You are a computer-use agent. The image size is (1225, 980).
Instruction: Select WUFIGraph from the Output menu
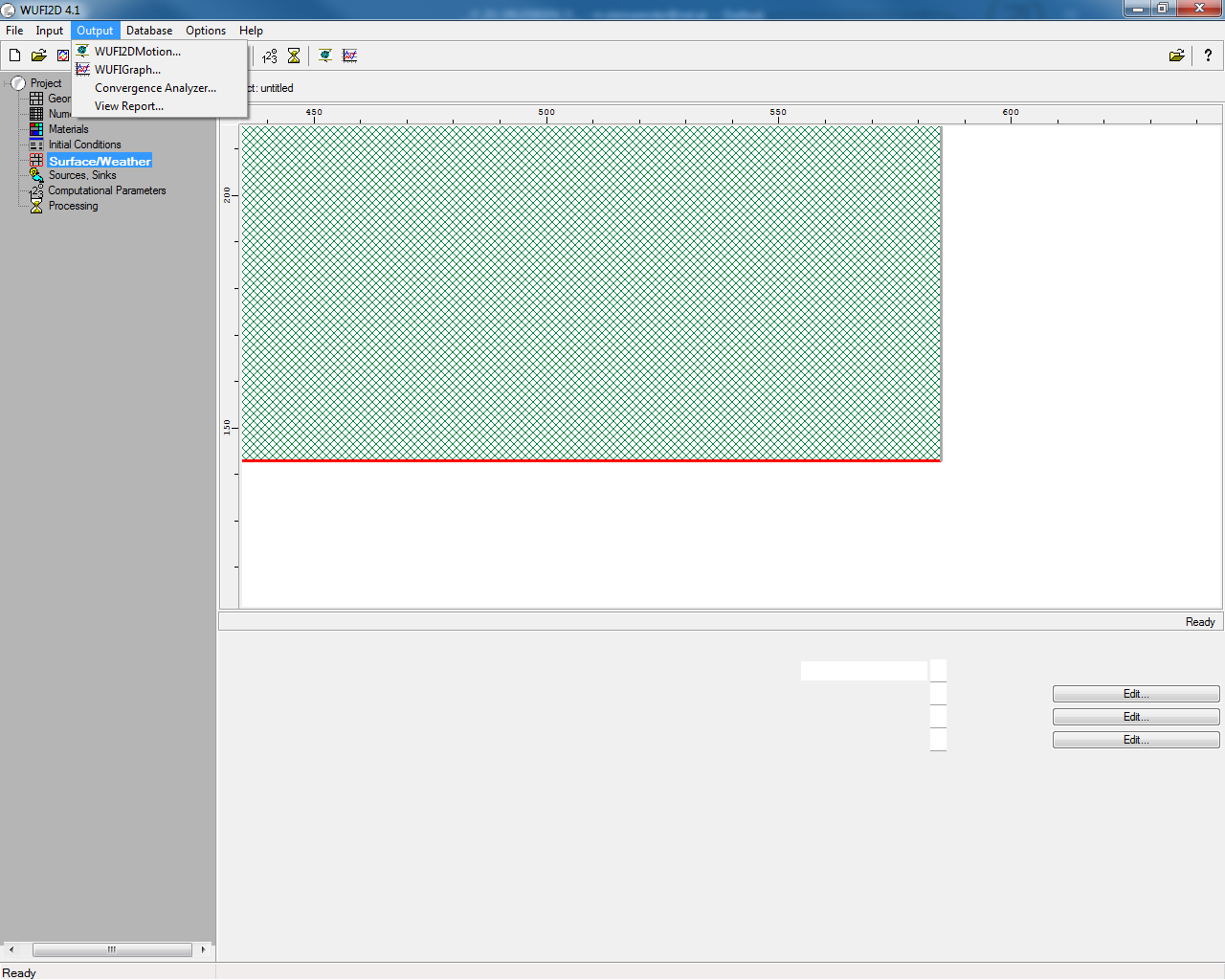point(127,70)
